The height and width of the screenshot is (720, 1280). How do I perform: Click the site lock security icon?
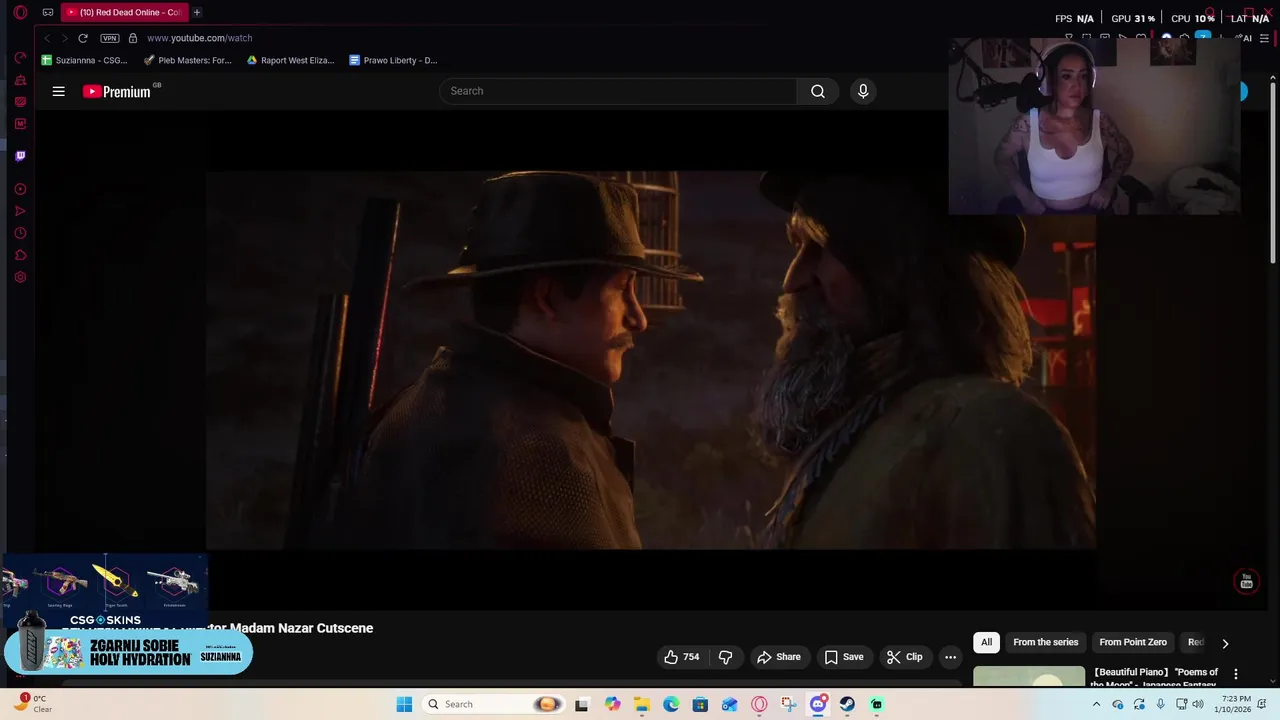coord(133,38)
